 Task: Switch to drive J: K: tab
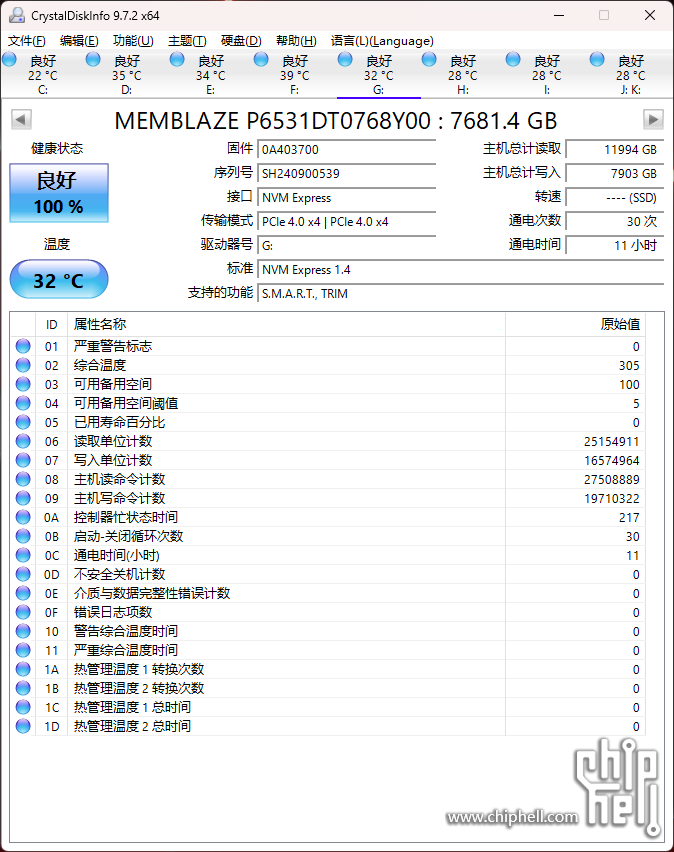tap(631, 75)
